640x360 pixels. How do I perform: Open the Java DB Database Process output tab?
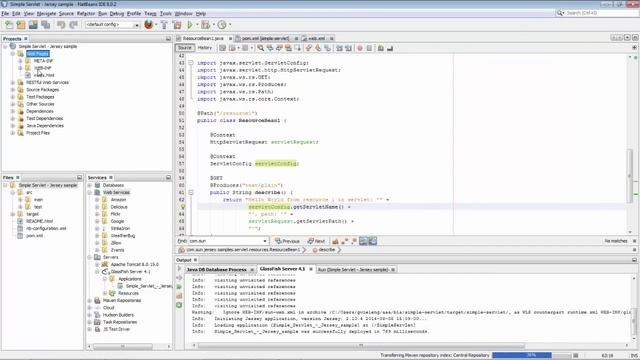(216, 270)
